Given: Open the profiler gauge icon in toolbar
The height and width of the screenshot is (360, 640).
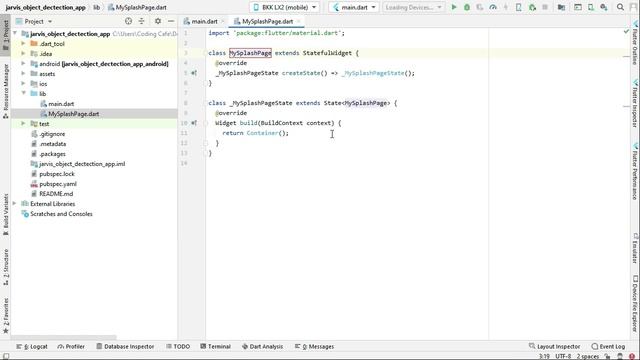Looking at the screenshot, I should (x=493, y=7).
